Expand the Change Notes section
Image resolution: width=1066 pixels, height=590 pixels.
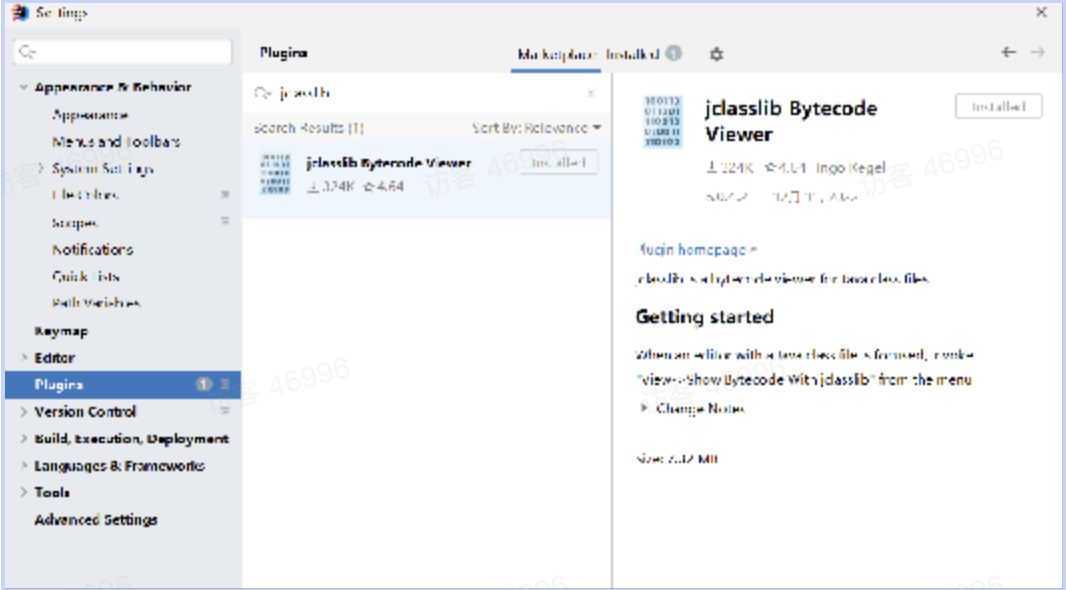(645, 408)
